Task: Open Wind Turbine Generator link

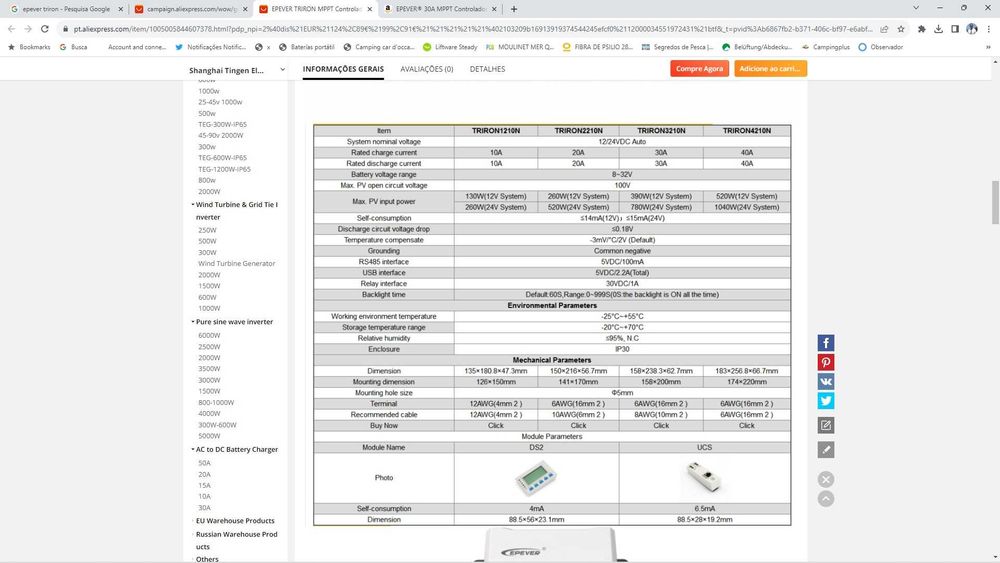Action: click(236, 263)
